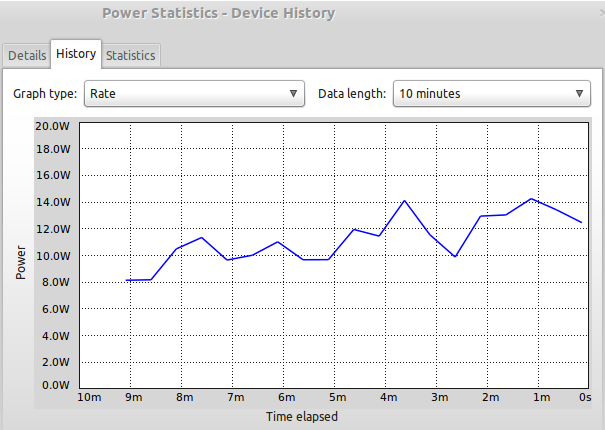Open the Statistics tab

[131, 55]
